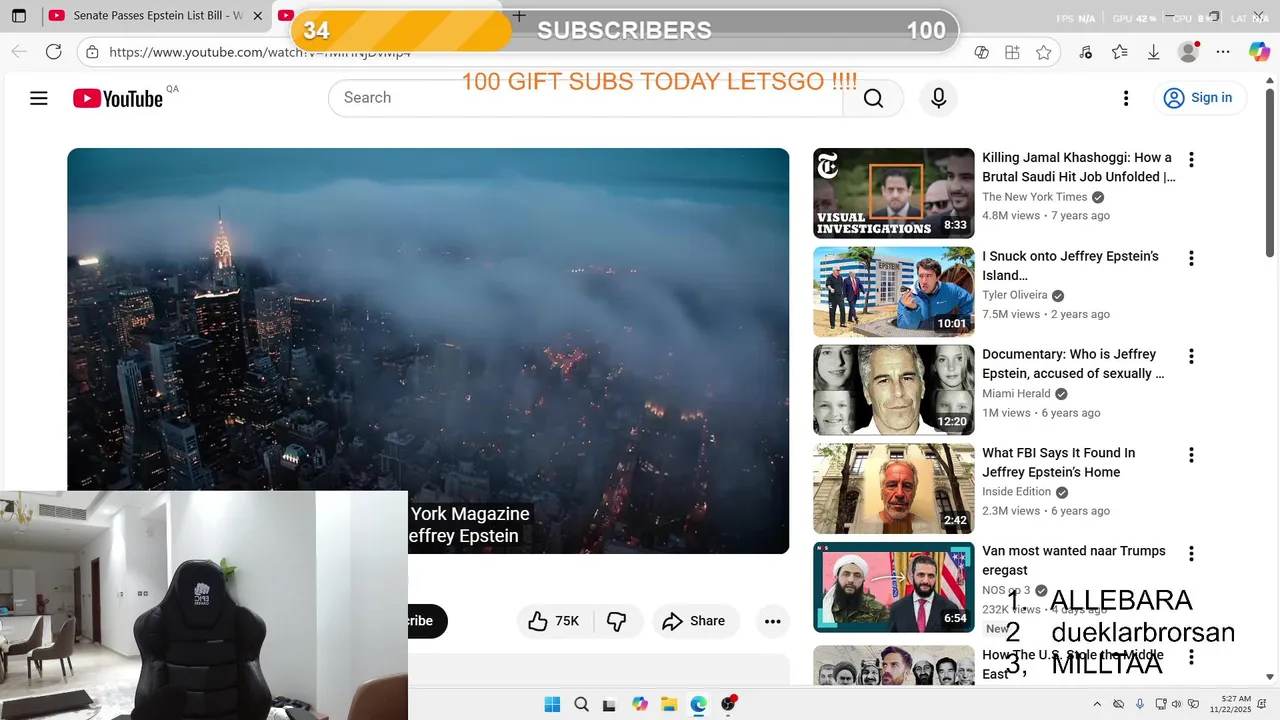The height and width of the screenshot is (720, 1280).
Task: Share the video using Share button
Action: (694, 621)
